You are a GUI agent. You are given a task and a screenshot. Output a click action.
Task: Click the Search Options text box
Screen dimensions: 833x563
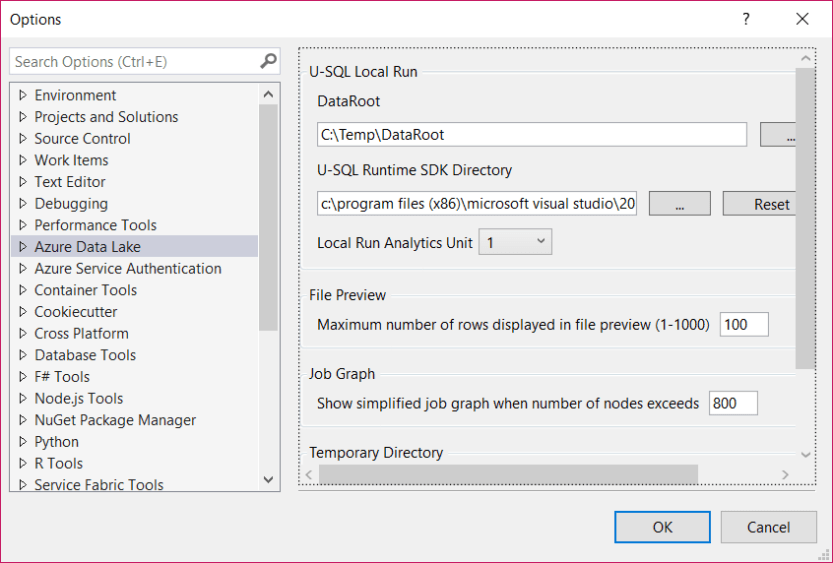[x=134, y=62]
